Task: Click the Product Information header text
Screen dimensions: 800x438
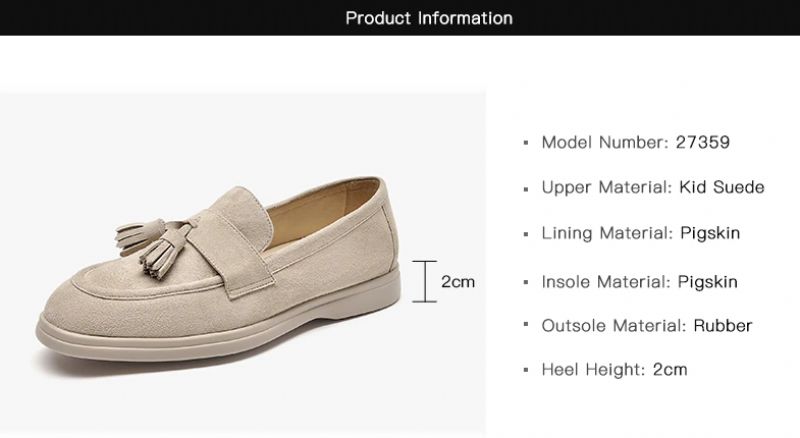Action: coord(429,18)
